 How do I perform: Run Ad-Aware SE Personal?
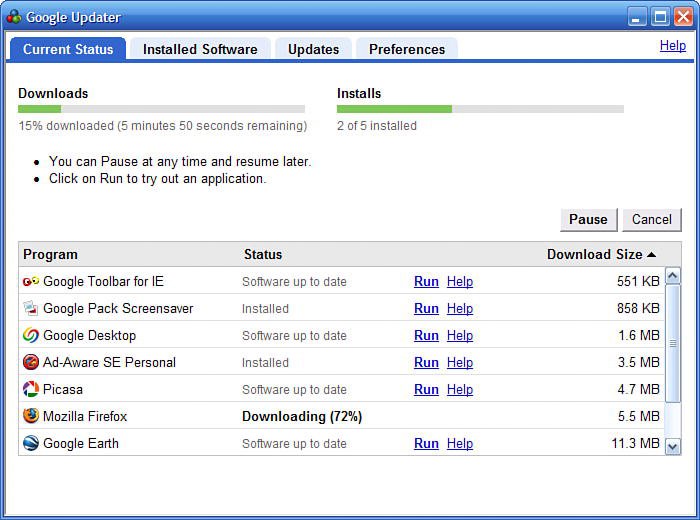coord(426,362)
